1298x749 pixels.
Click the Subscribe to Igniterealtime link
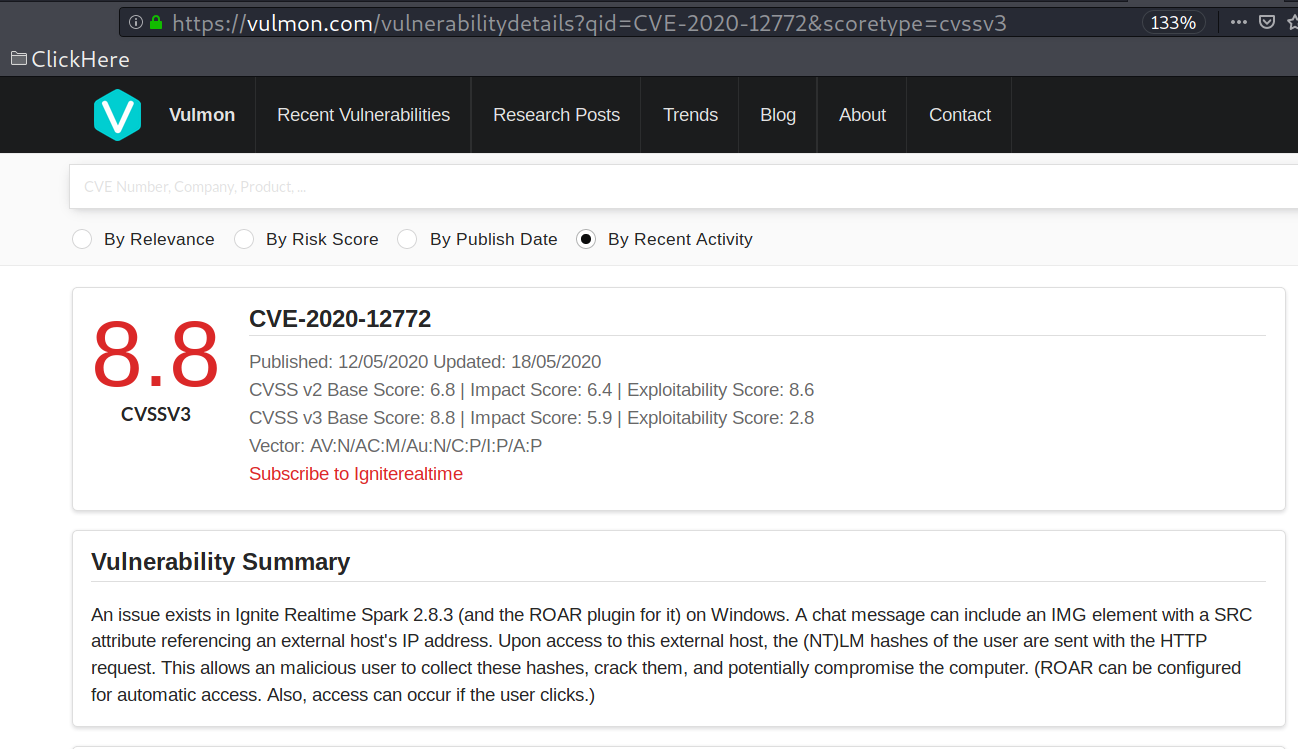(356, 474)
